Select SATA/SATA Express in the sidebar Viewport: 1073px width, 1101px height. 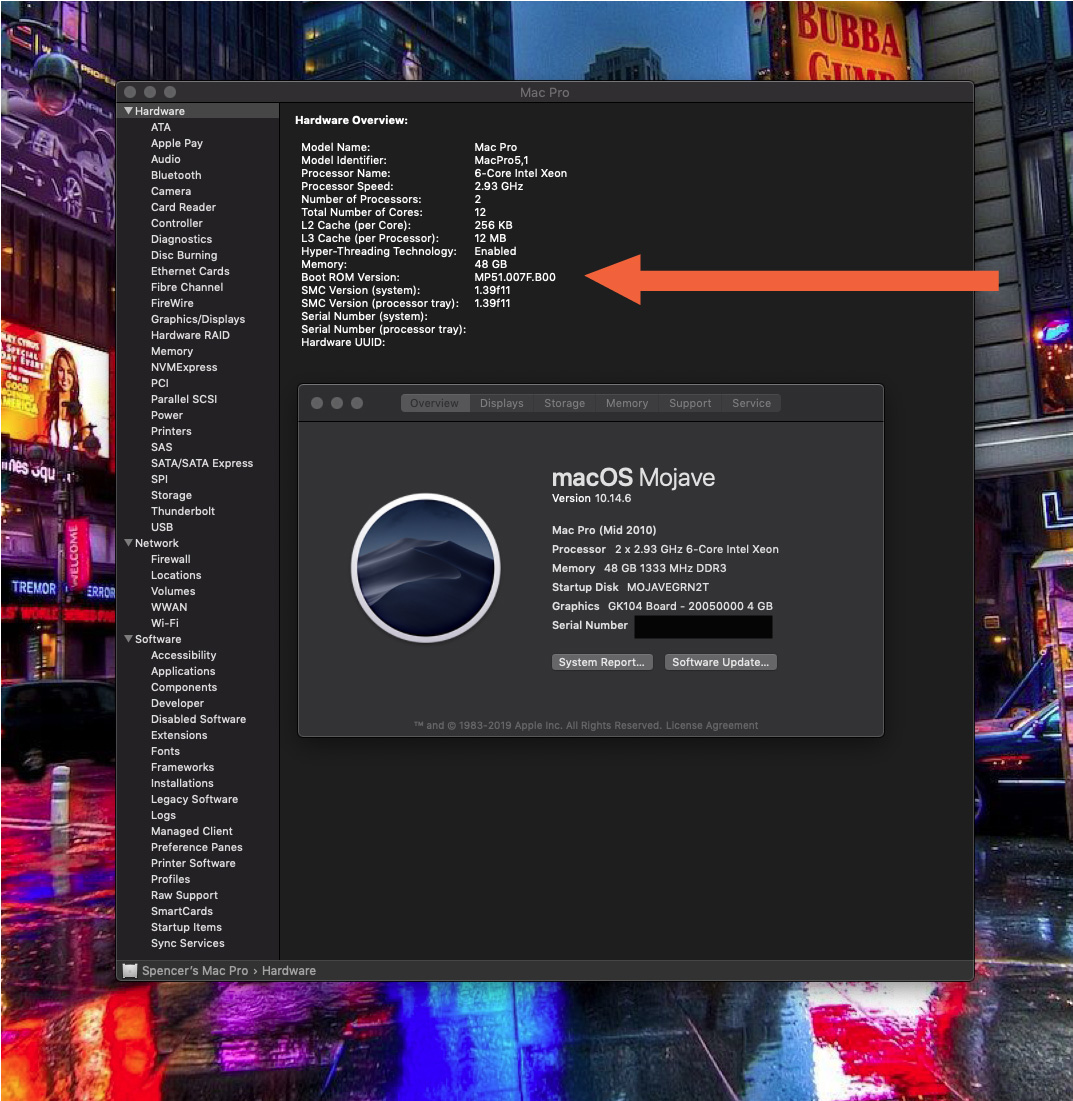(202, 463)
